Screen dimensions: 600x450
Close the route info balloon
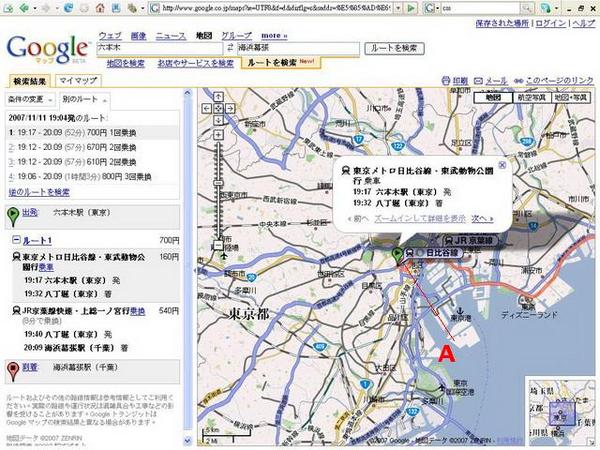(502, 165)
